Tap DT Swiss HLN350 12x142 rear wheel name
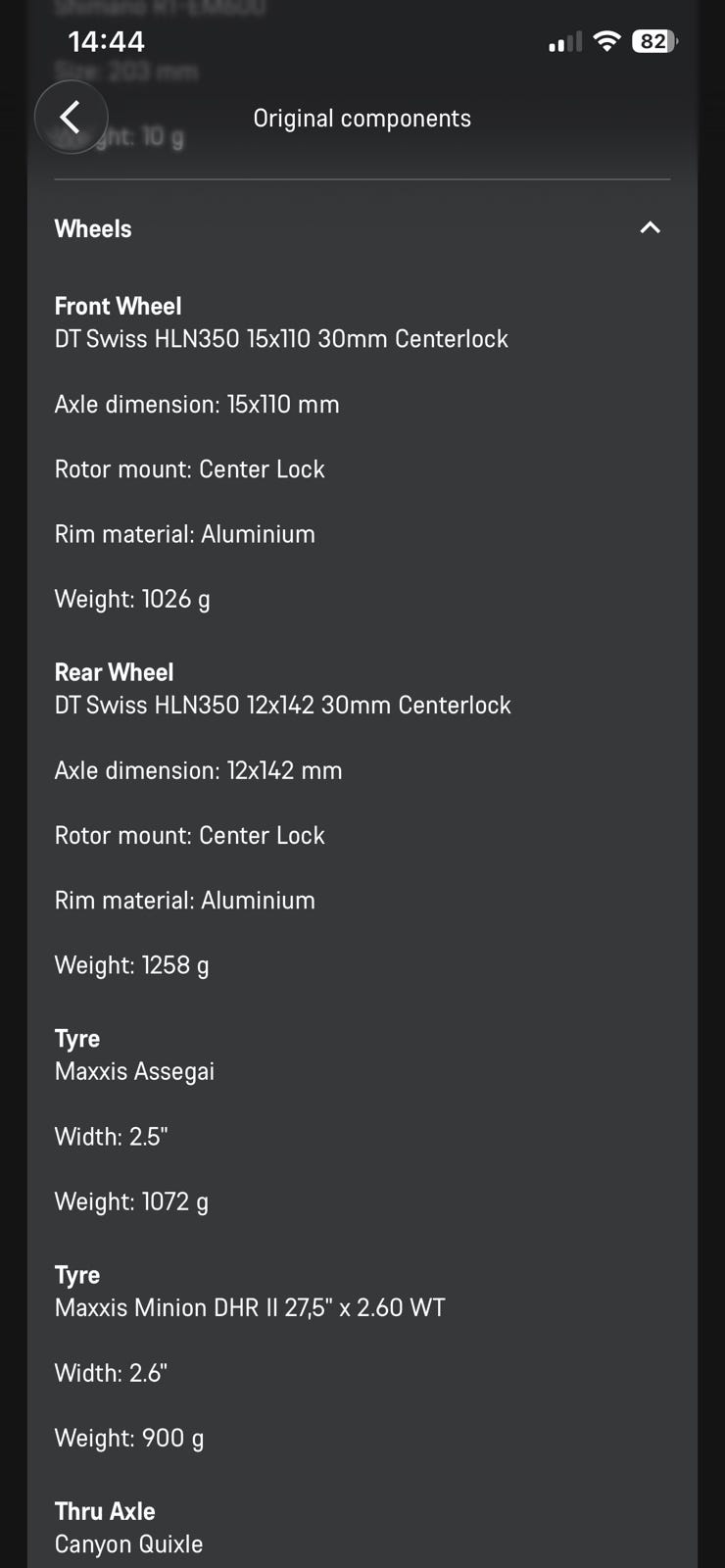Image resolution: width=725 pixels, height=1568 pixels. coord(283,706)
